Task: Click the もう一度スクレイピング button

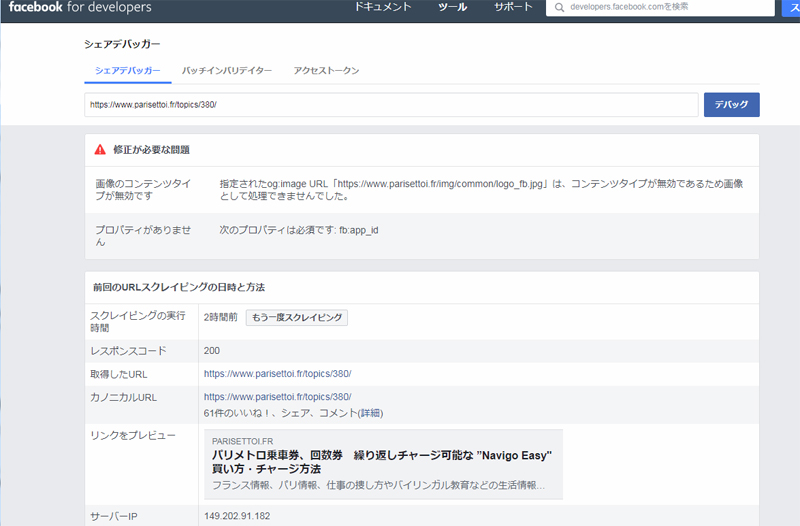Action: (297, 317)
